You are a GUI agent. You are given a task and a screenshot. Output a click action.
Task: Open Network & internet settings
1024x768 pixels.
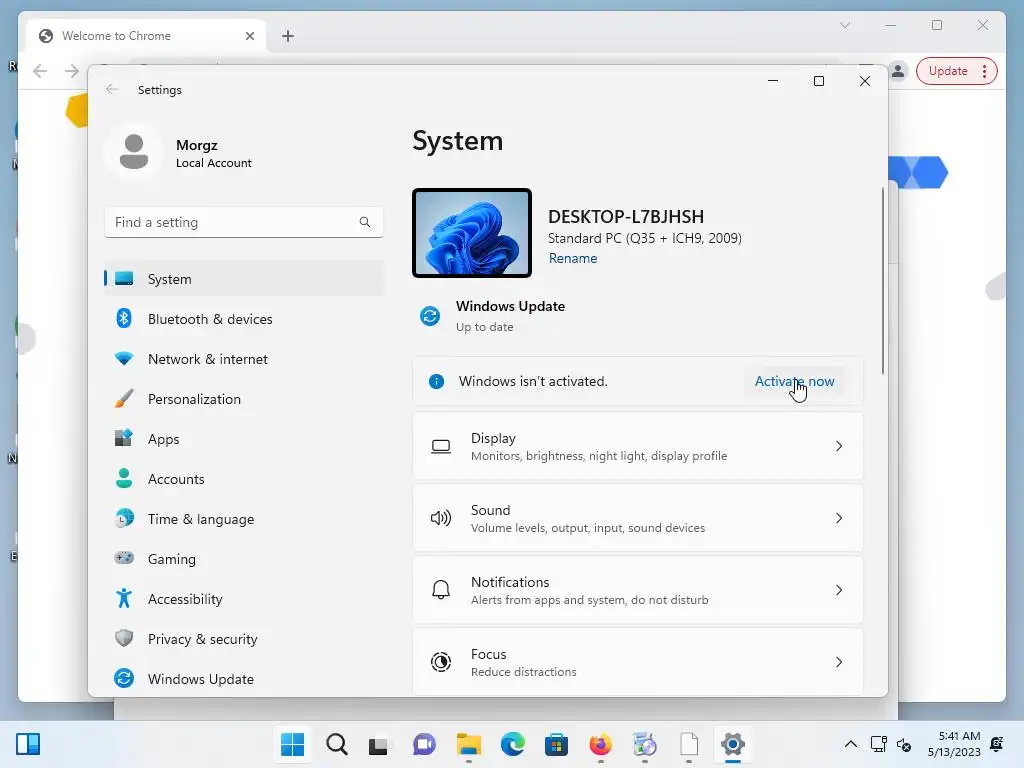[244, 359]
